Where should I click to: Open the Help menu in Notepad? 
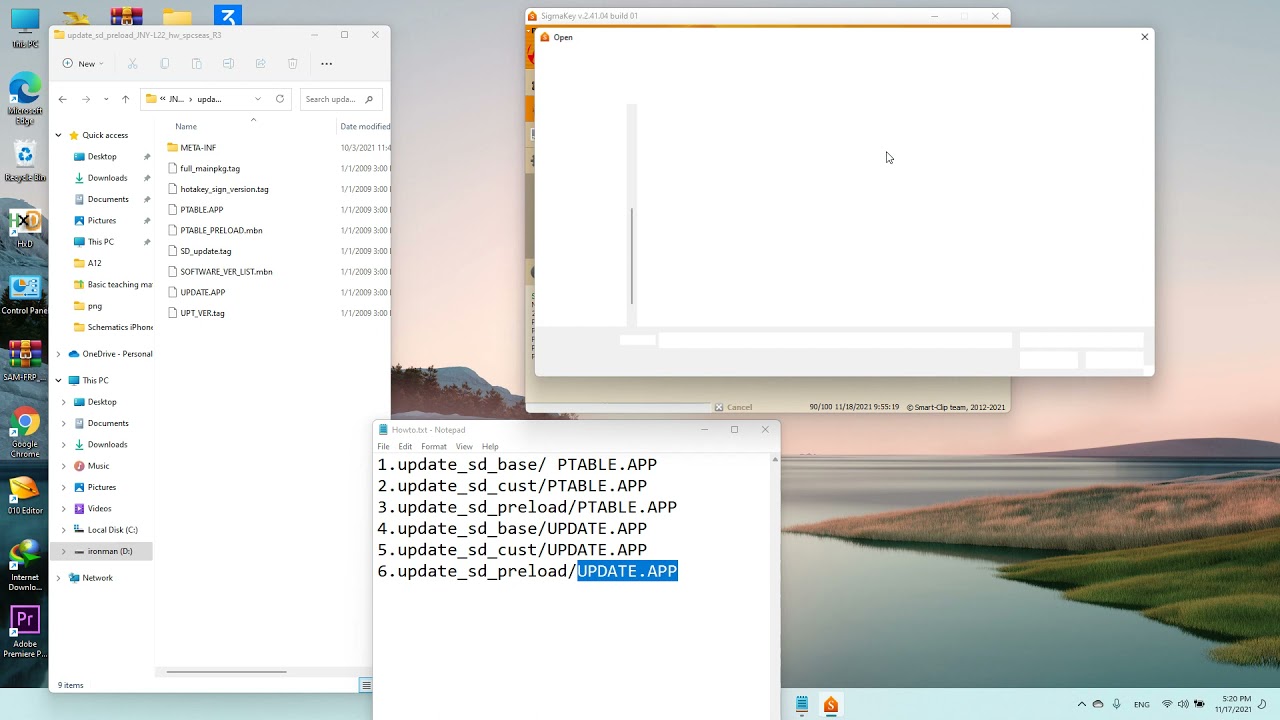490,446
